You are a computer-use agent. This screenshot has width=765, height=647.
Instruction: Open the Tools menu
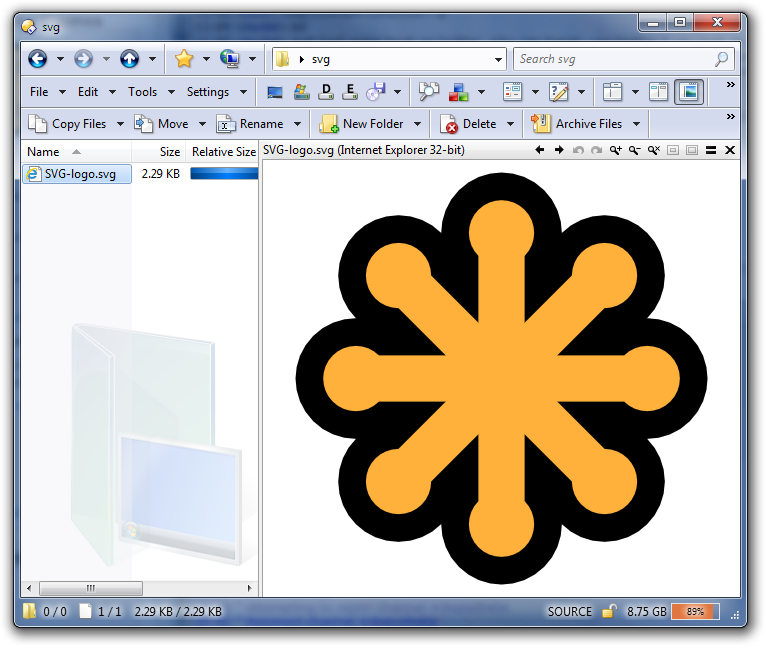pos(142,92)
